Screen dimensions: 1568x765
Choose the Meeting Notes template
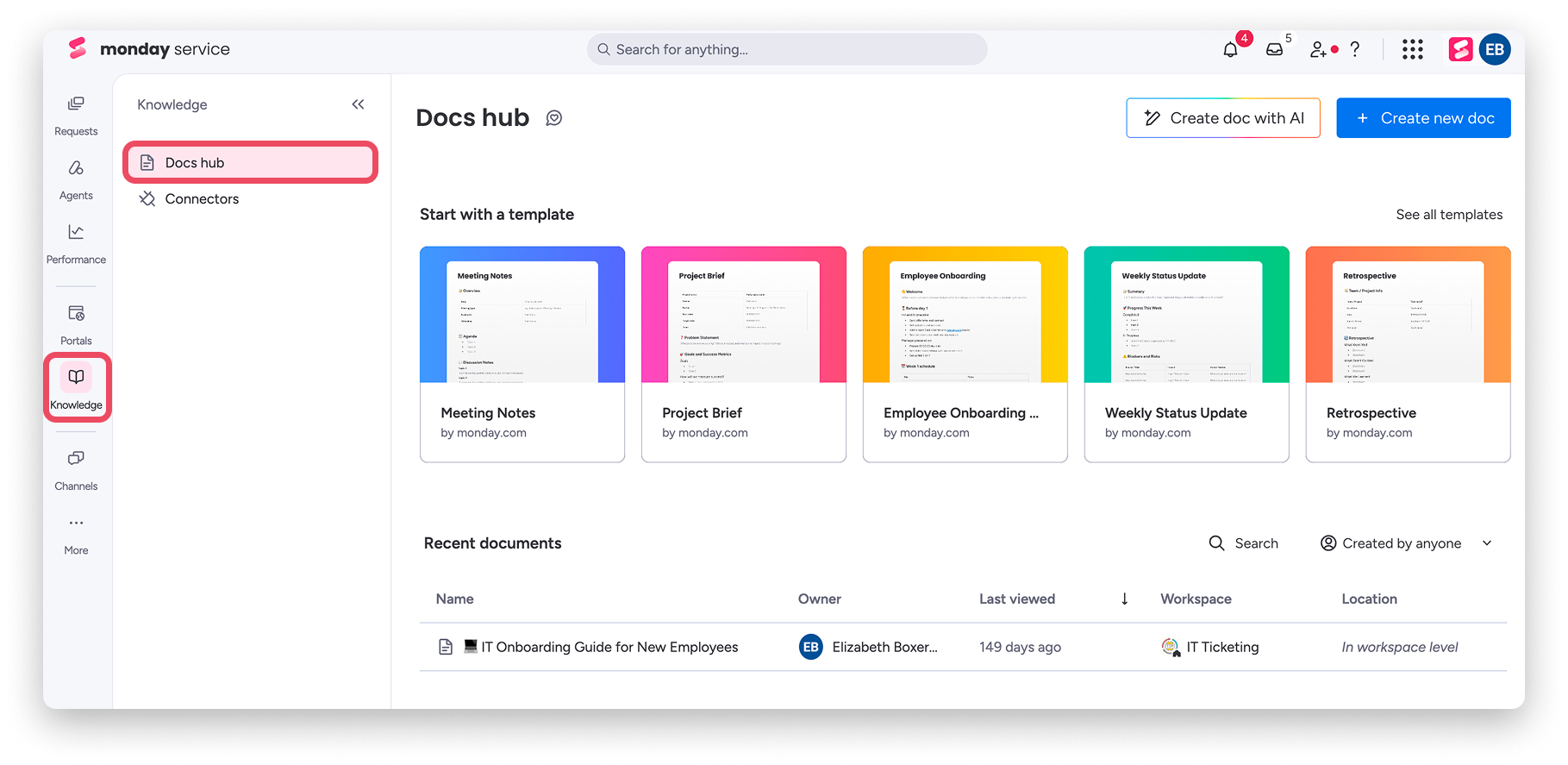tap(522, 354)
